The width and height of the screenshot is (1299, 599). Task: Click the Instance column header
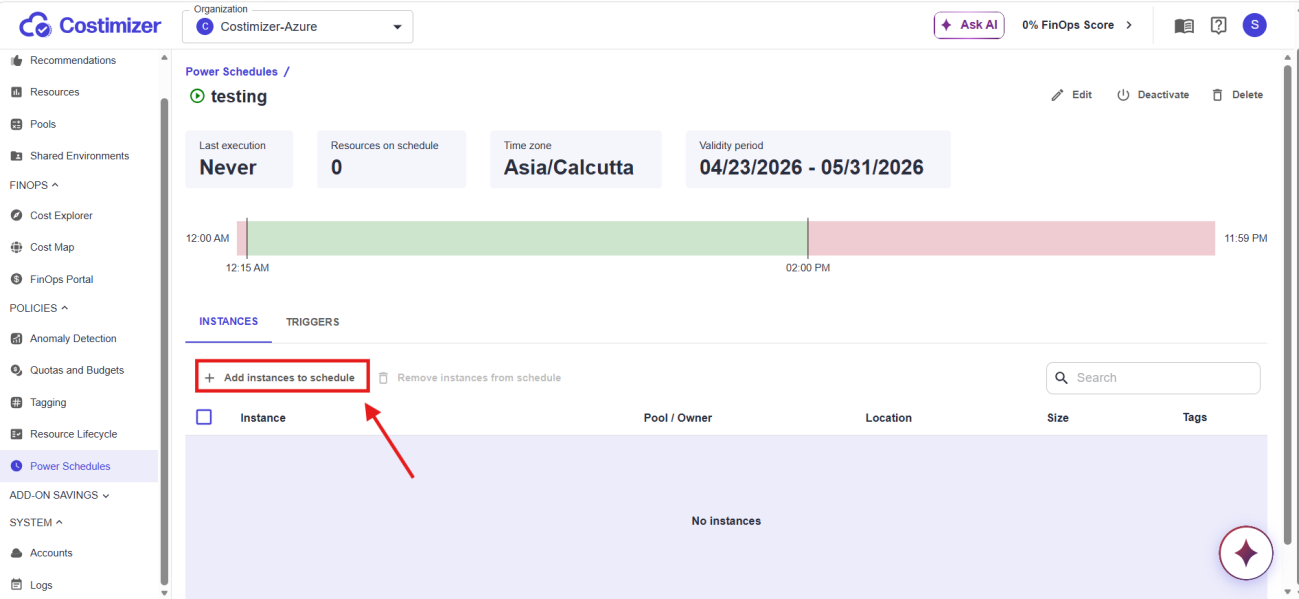coord(263,418)
